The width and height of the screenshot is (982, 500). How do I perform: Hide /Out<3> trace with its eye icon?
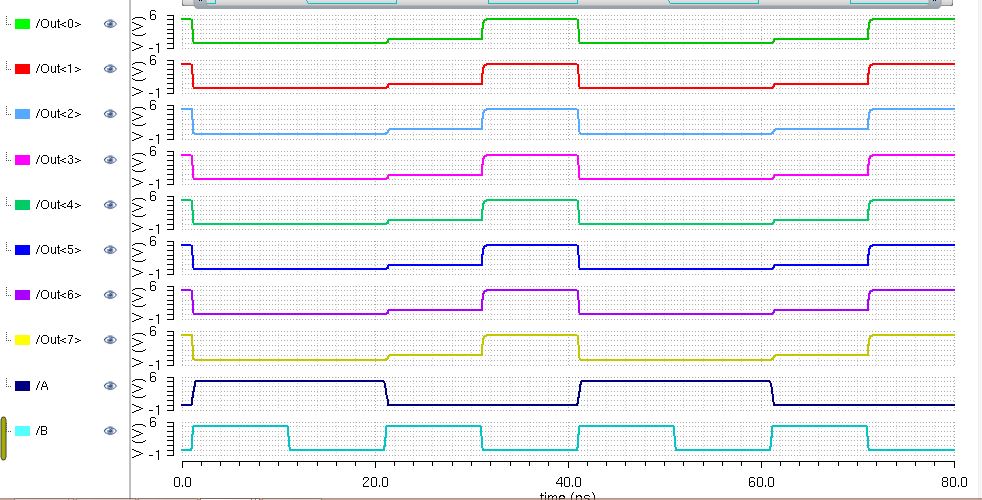pos(110,160)
